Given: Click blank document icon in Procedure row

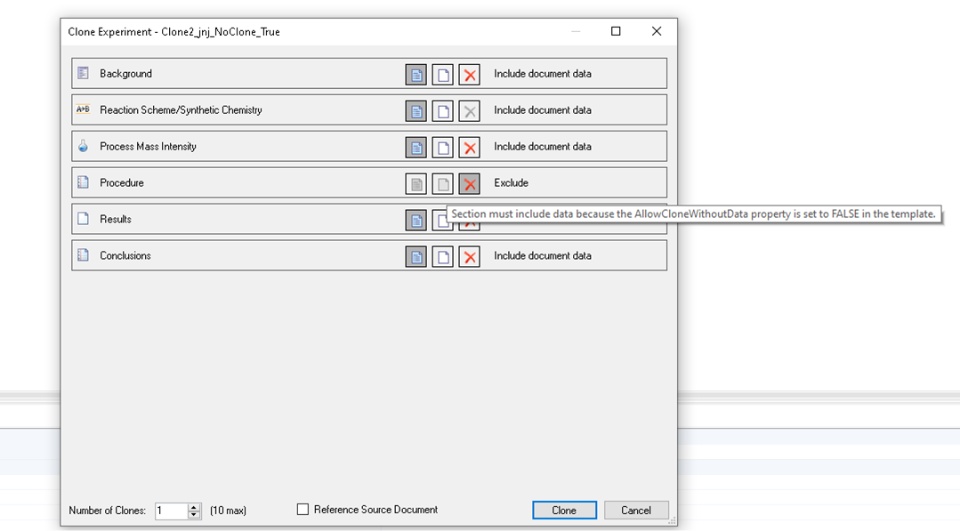Looking at the screenshot, I should 443,184.
